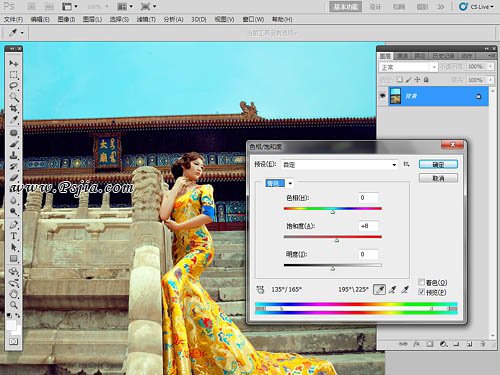Select the History Brush tool
Image resolution: width=500 pixels, height=375 pixels.
pos(14,166)
